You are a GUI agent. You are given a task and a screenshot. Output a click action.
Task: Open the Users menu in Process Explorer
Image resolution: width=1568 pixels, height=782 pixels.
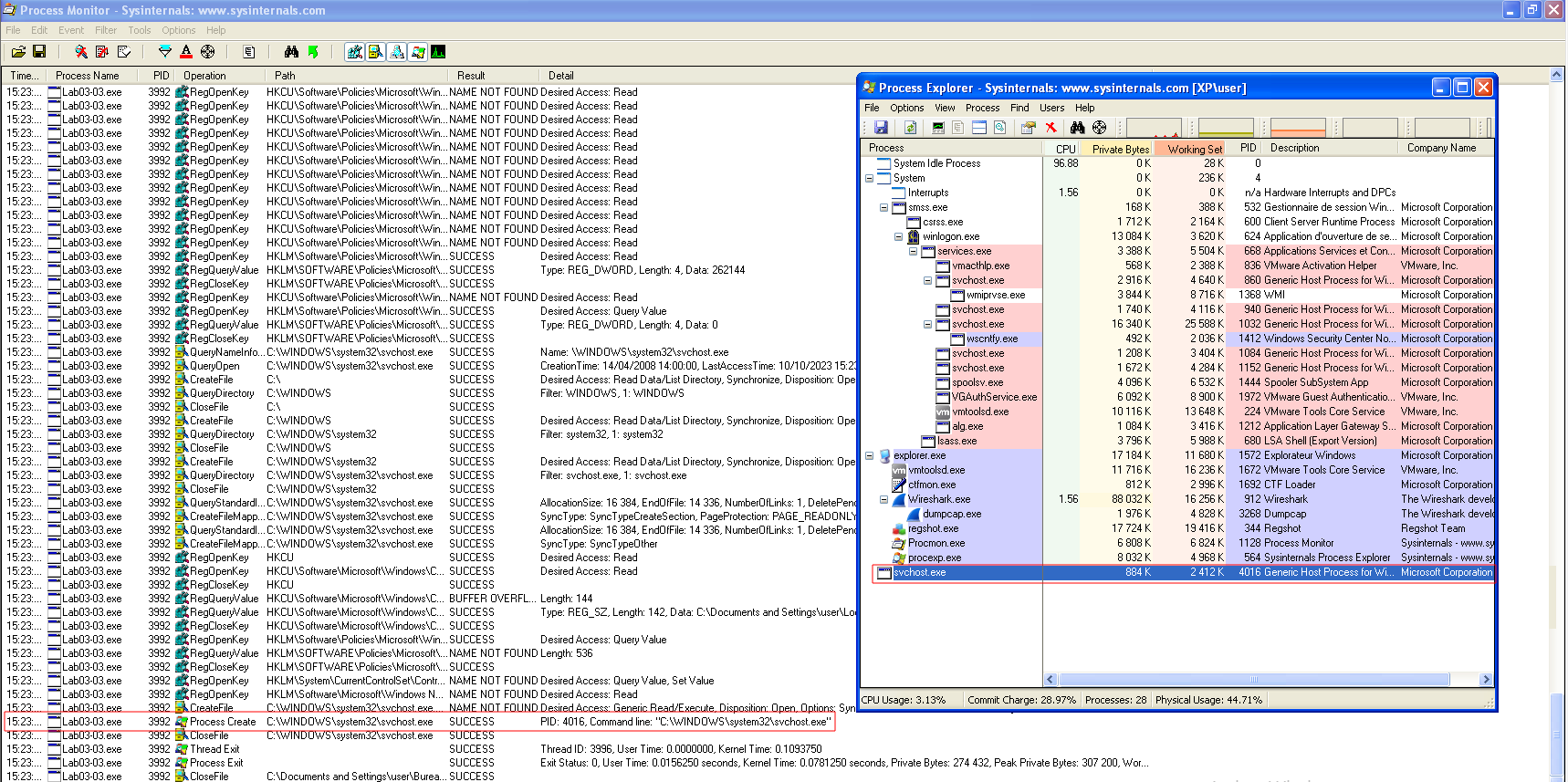click(1051, 108)
